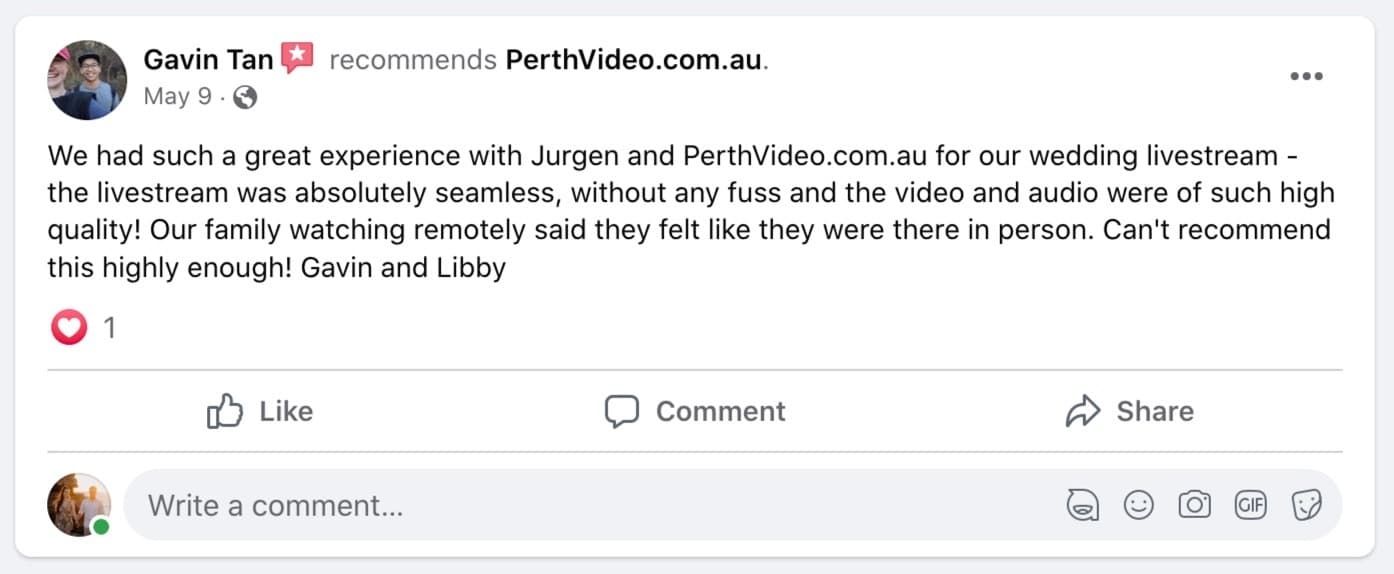Click the heart reaction icon
The width and height of the screenshot is (1394, 574).
[x=68, y=327]
